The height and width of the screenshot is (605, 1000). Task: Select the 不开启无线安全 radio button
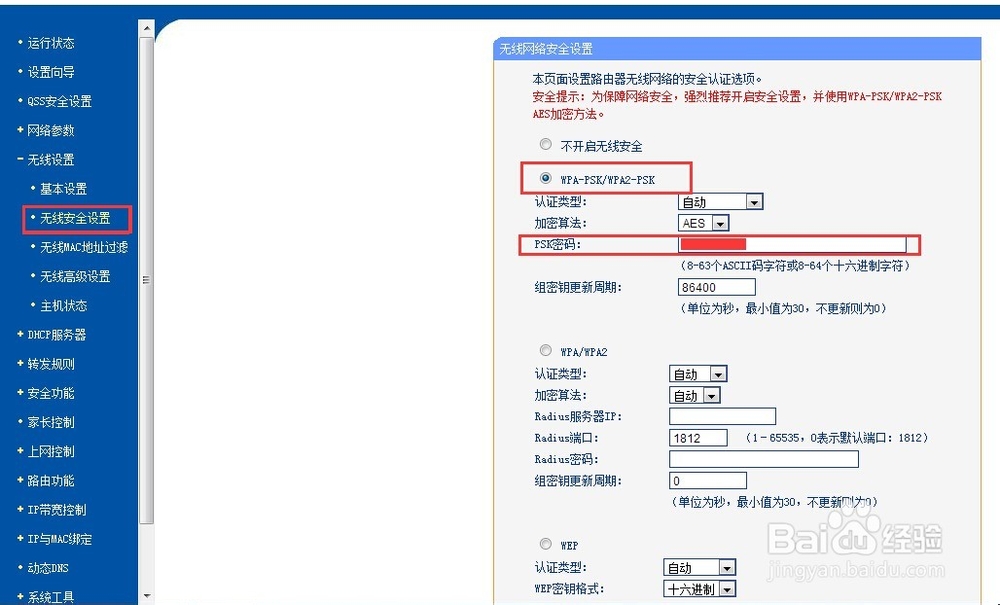[545, 144]
